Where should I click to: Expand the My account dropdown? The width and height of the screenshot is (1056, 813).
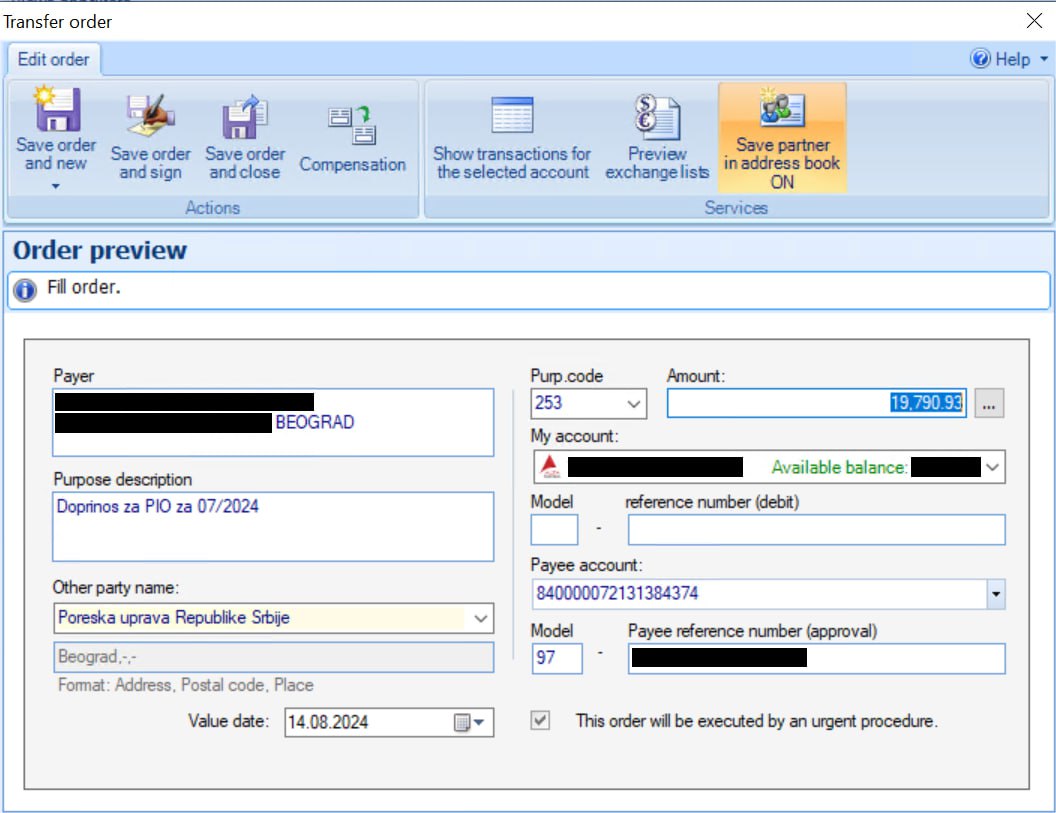[x=992, y=467]
